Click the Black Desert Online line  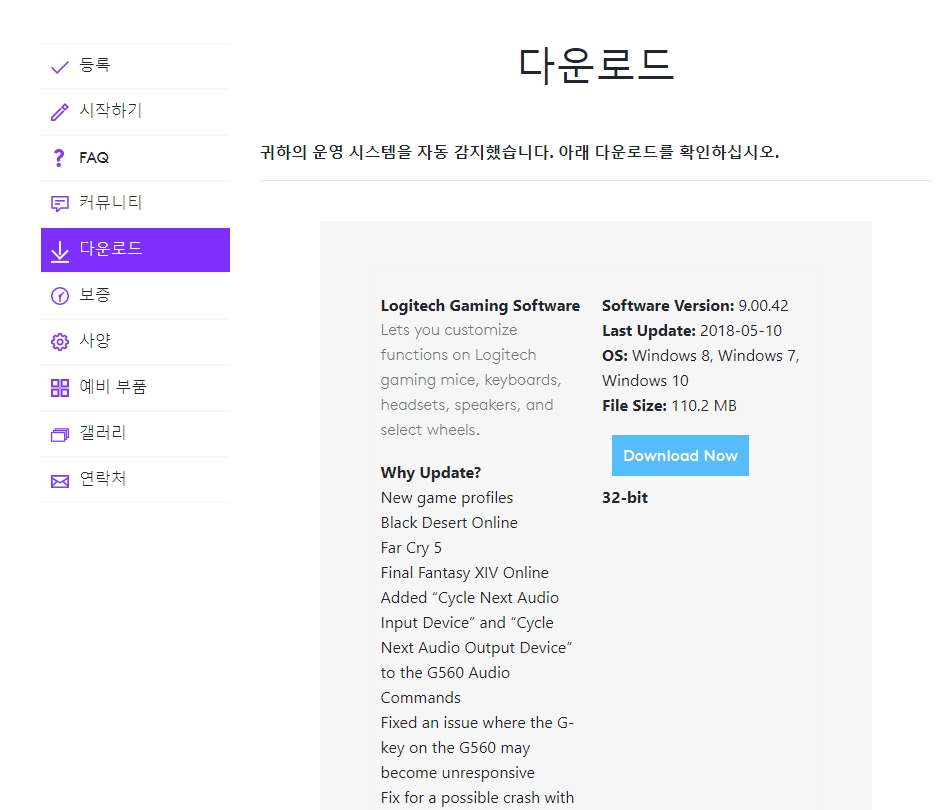coord(449,522)
